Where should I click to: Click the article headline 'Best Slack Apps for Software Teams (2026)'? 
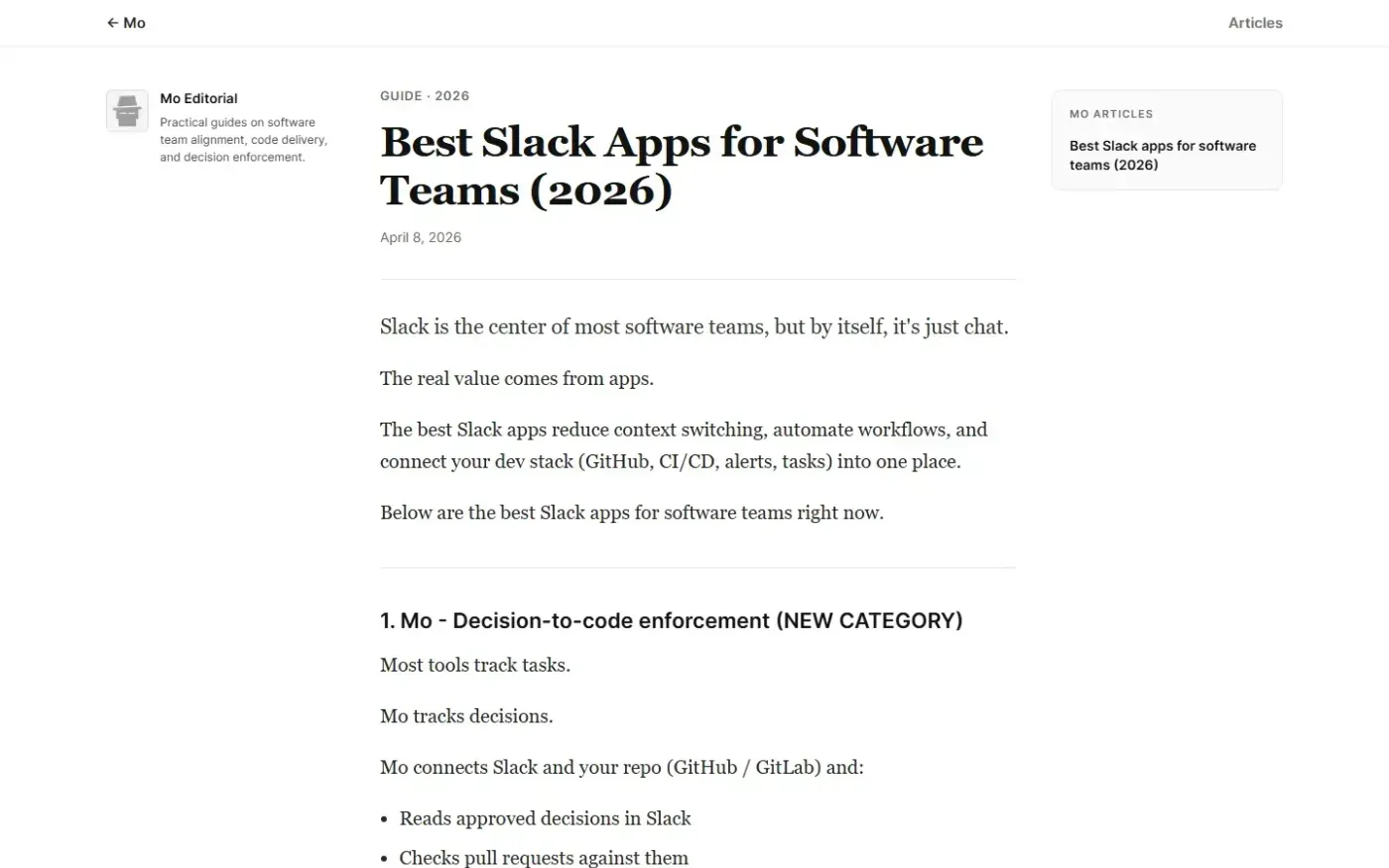coord(682,166)
